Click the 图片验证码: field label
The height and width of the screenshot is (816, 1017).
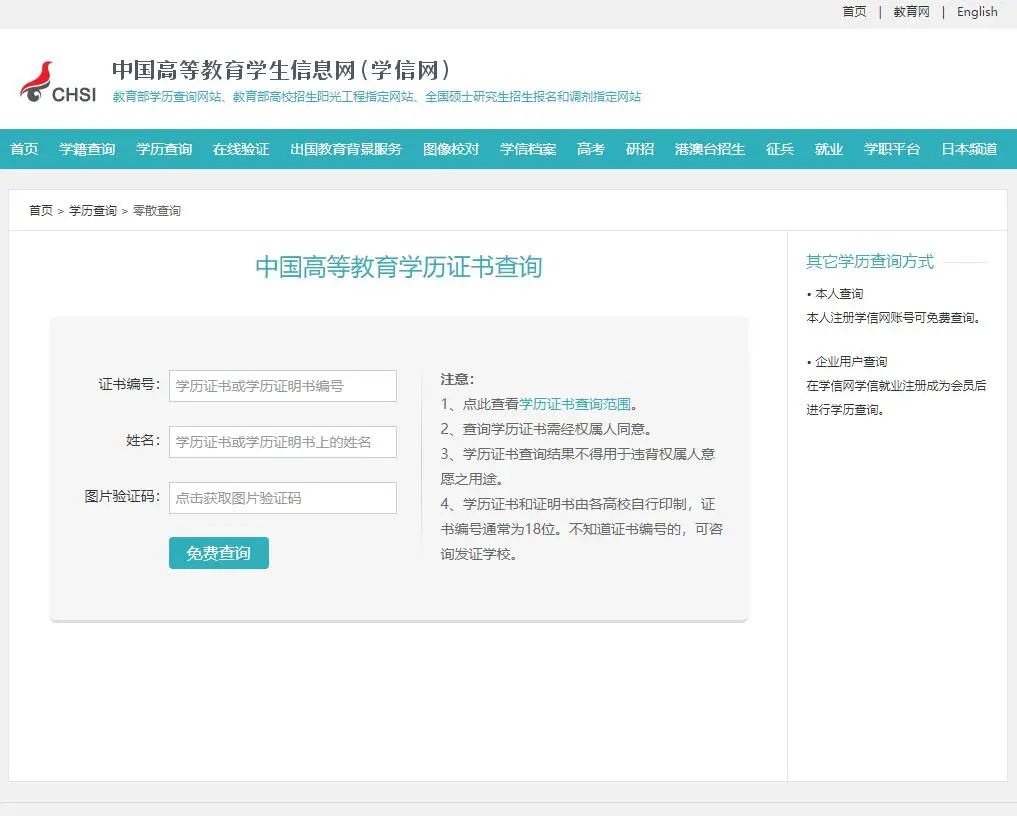click(x=122, y=496)
